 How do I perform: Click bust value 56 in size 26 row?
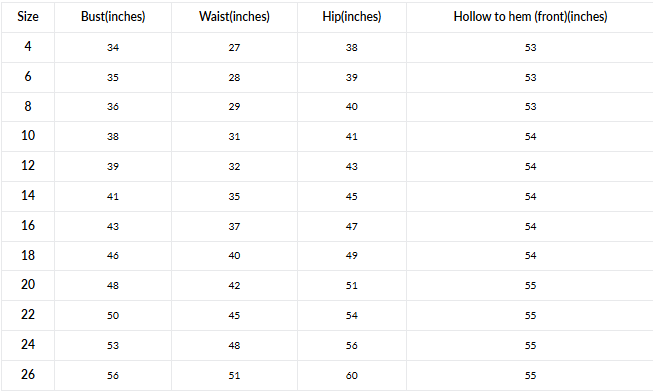[113, 375]
